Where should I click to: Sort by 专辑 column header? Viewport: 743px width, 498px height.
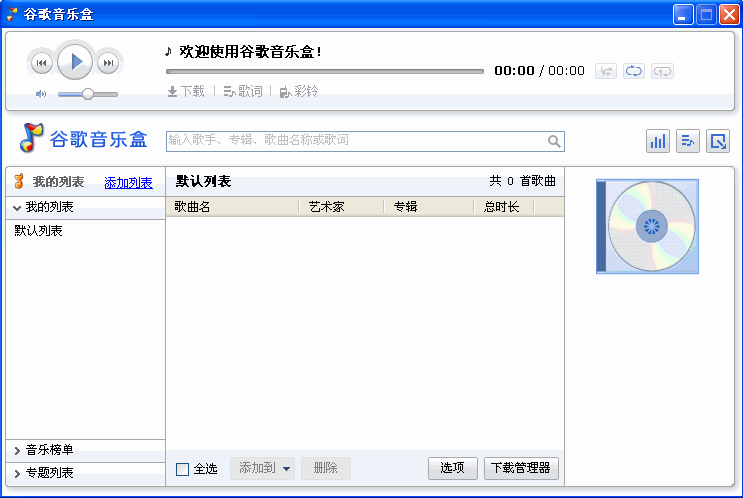pyautogui.click(x=428, y=207)
